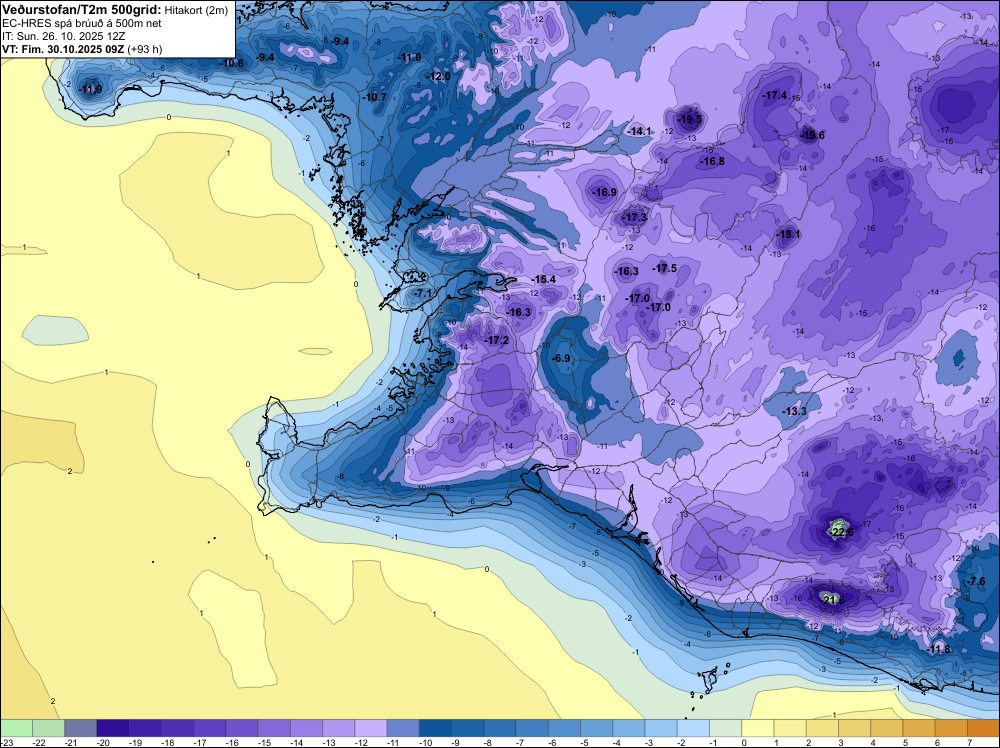The width and height of the screenshot is (1000, 748).
Task: Click the -13.3 temperature value
Action: pos(795,411)
